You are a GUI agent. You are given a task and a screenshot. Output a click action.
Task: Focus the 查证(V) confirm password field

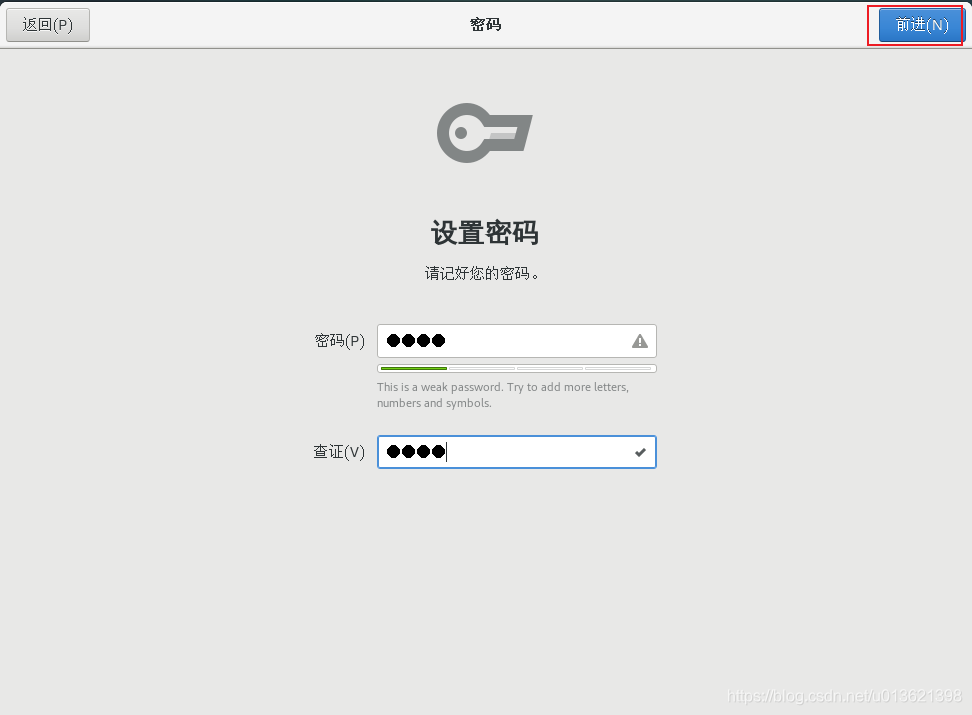[516, 451]
